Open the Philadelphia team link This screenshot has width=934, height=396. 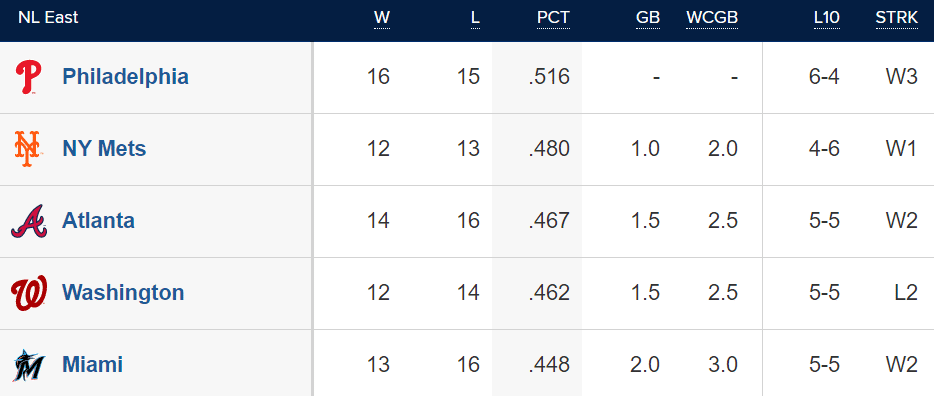point(125,77)
